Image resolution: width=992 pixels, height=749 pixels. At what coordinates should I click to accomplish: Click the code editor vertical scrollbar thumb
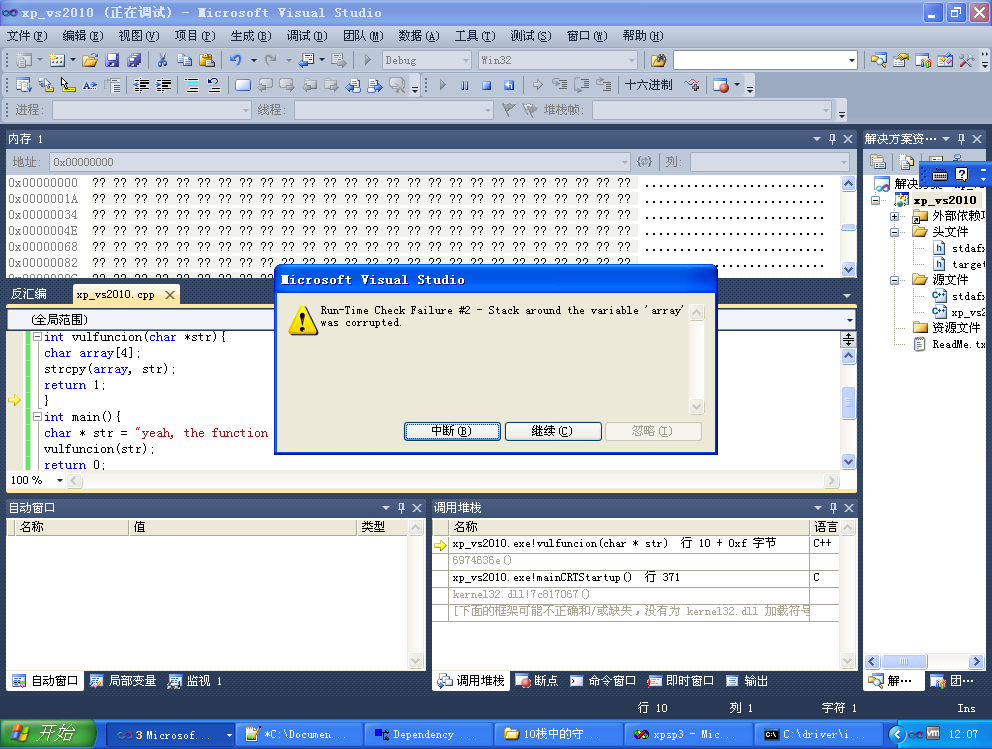point(848,402)
